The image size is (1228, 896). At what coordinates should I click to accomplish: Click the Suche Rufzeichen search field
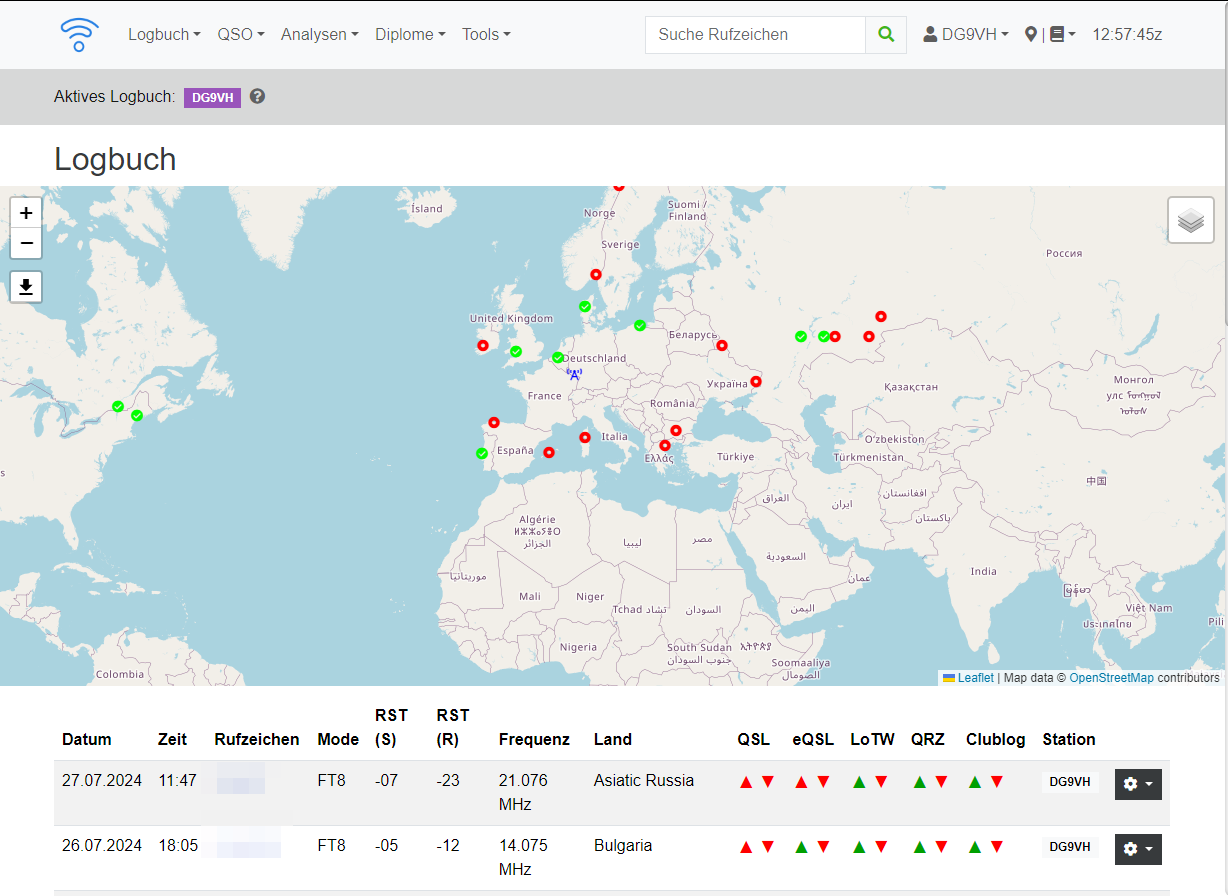[755, 34]
